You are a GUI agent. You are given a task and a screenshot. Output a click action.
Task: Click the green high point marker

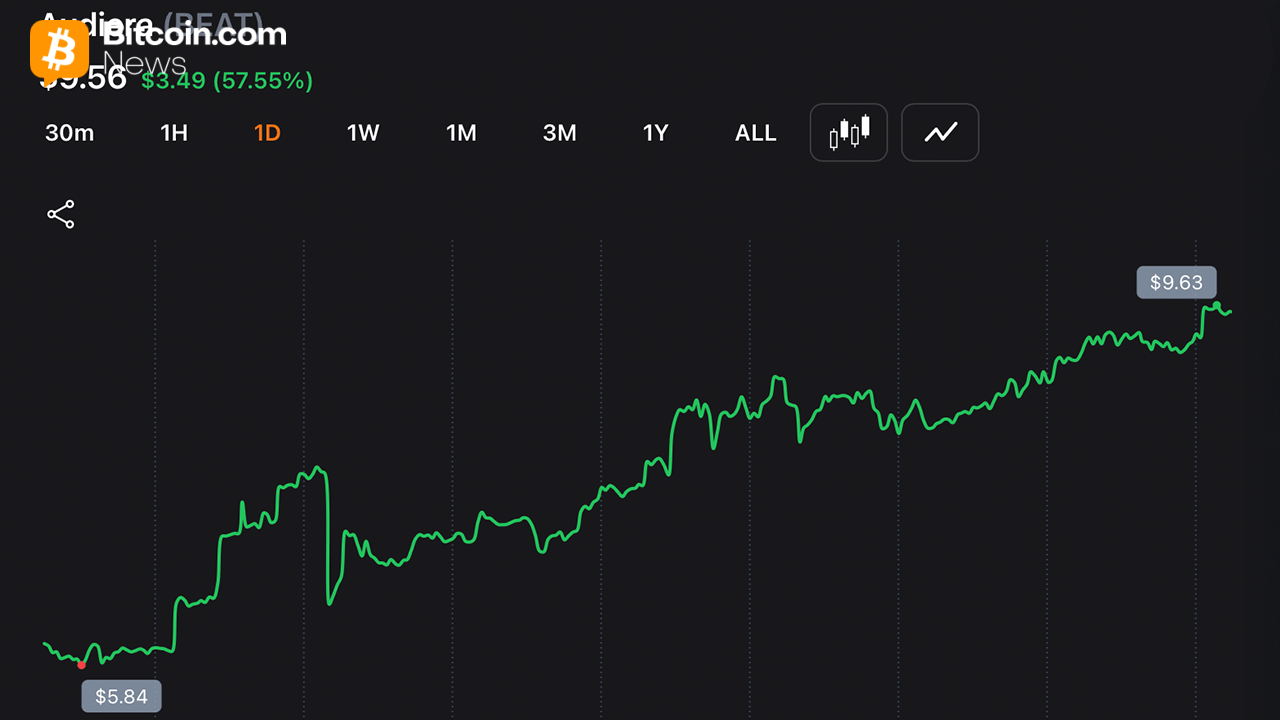(x=1217, y=305)
